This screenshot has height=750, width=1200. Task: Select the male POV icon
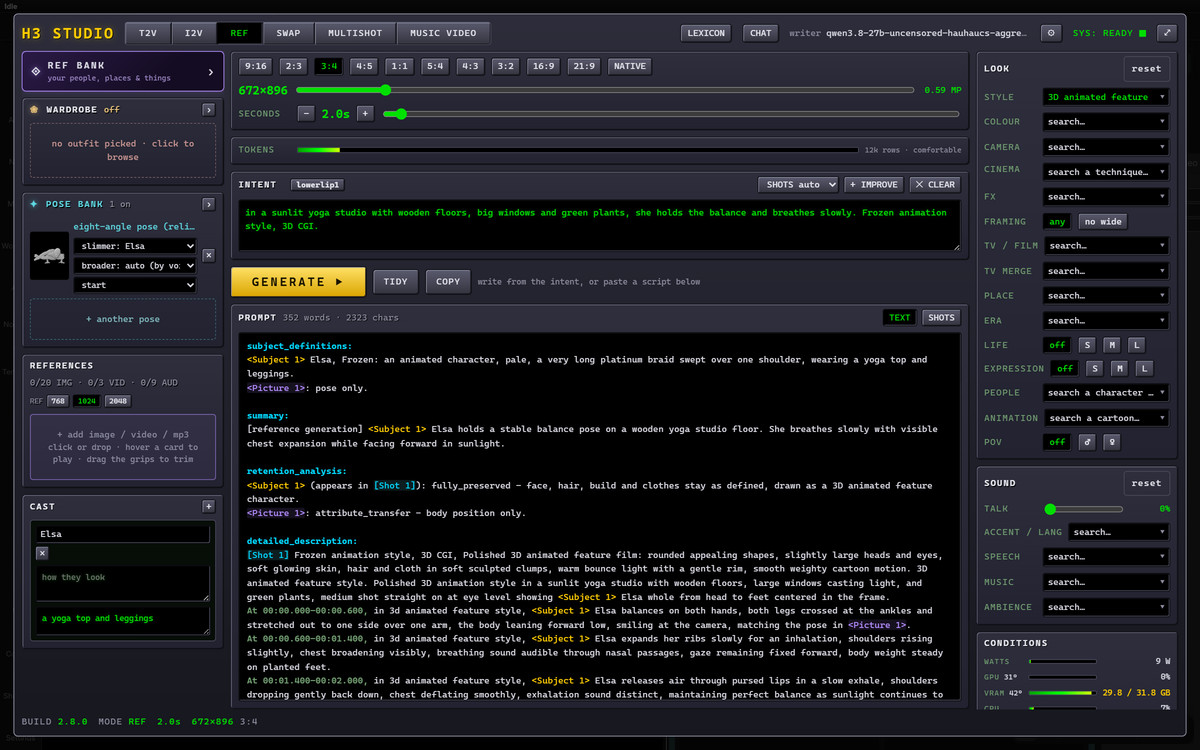1087,442
